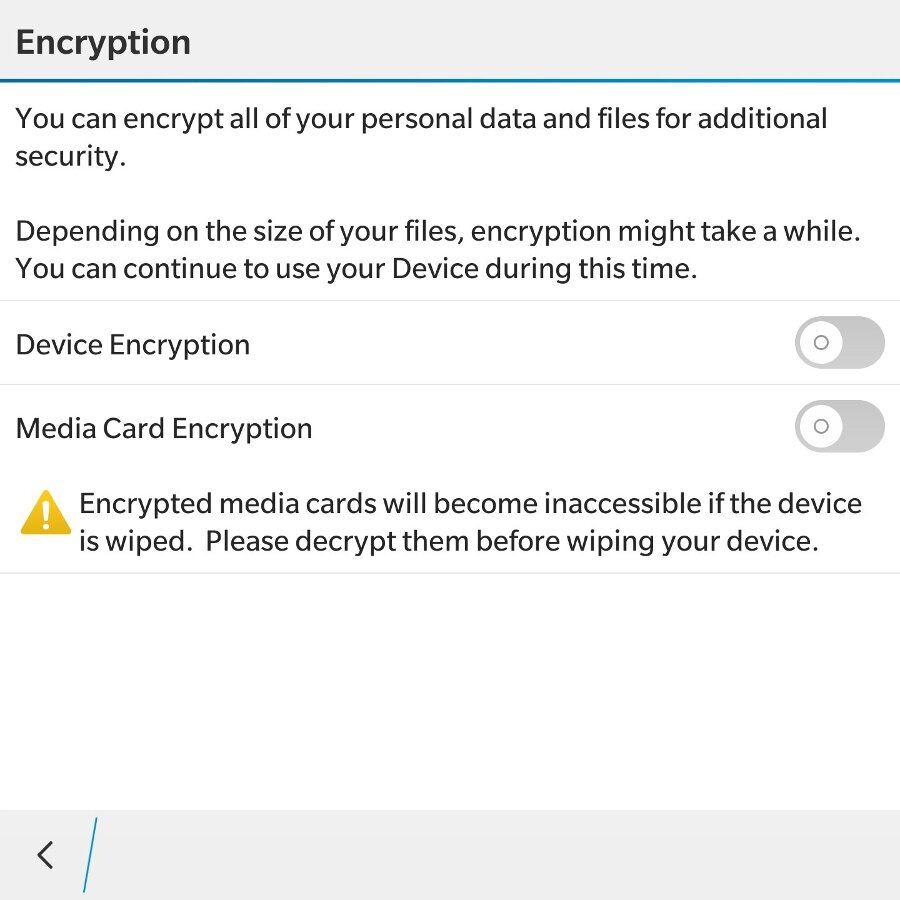
Task: Tap 'Please decrypt them before wiping' text
Action: click(x=512, y=542)
